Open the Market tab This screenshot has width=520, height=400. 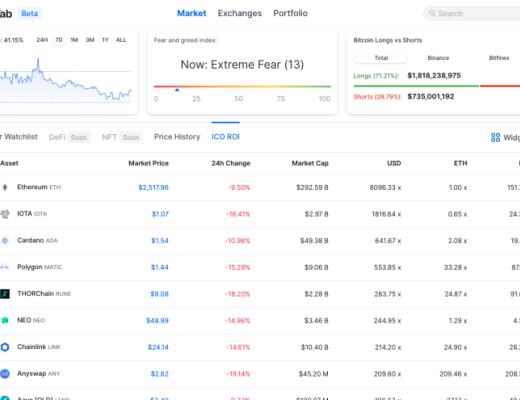[191, 13]
